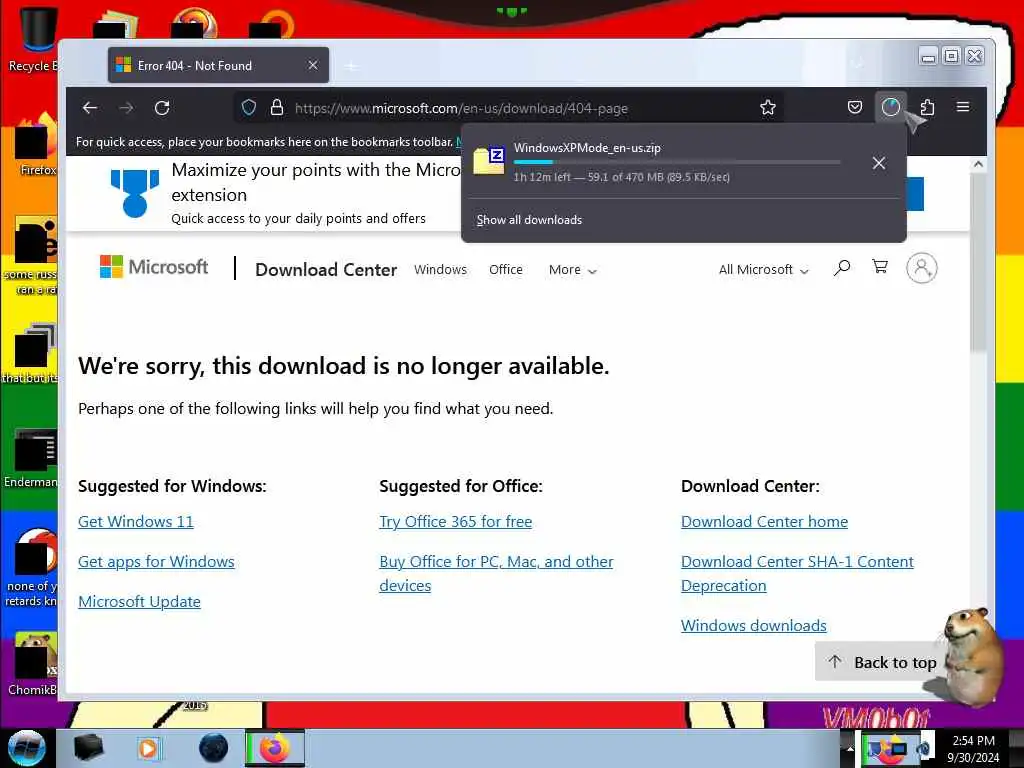Expand the More dropdown

pyautogui.click(x=573, y=270)
